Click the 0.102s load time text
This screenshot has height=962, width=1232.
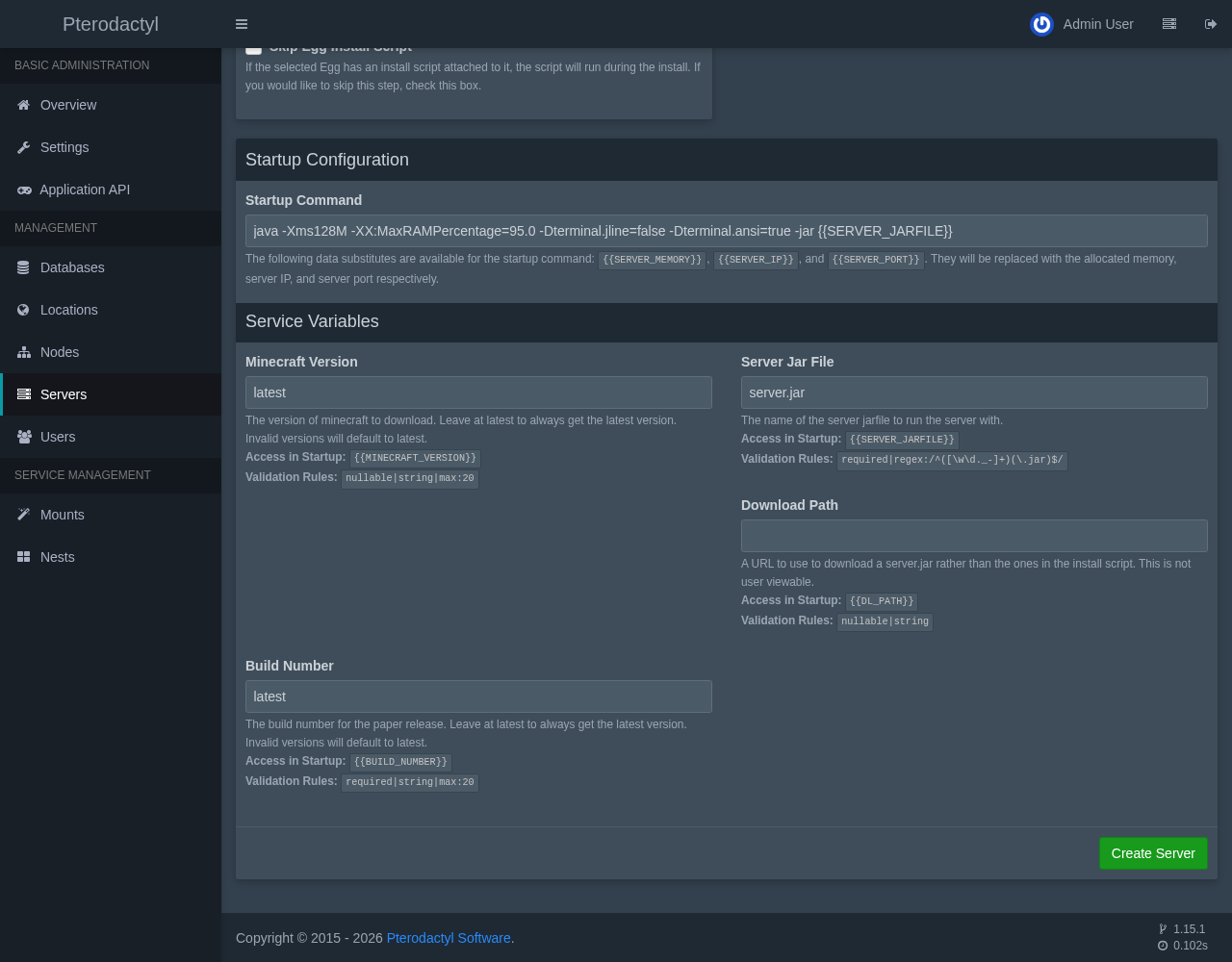[1191, 946]
